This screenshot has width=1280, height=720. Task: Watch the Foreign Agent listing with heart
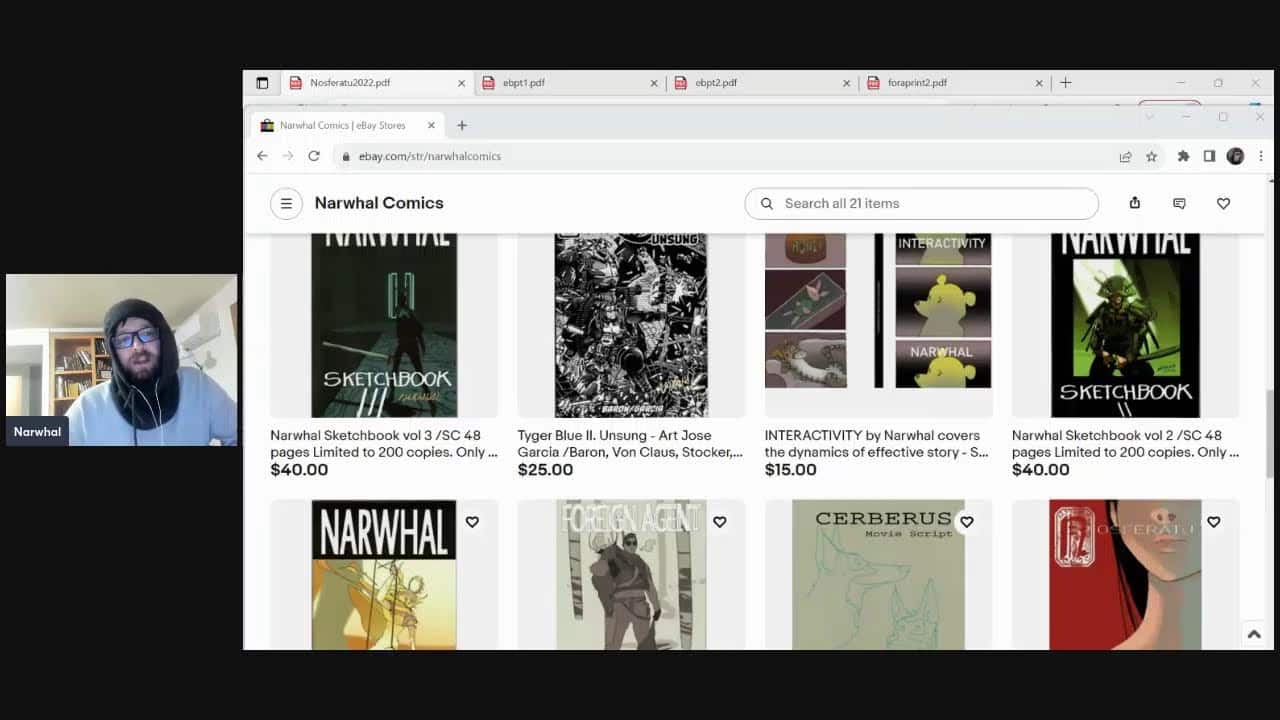(x=719, y=522)
